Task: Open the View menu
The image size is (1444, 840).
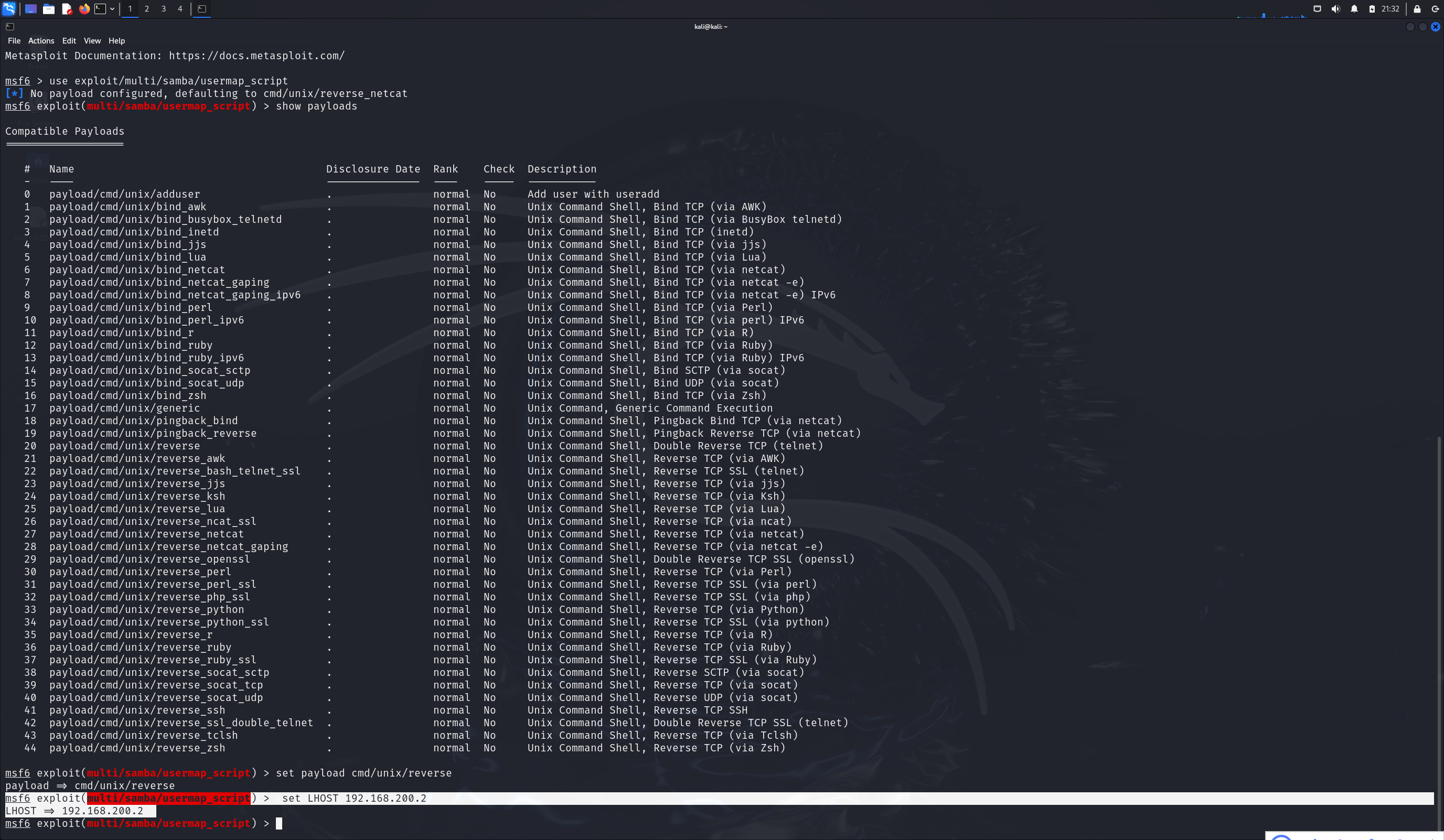Action: [x=92, y=41]
